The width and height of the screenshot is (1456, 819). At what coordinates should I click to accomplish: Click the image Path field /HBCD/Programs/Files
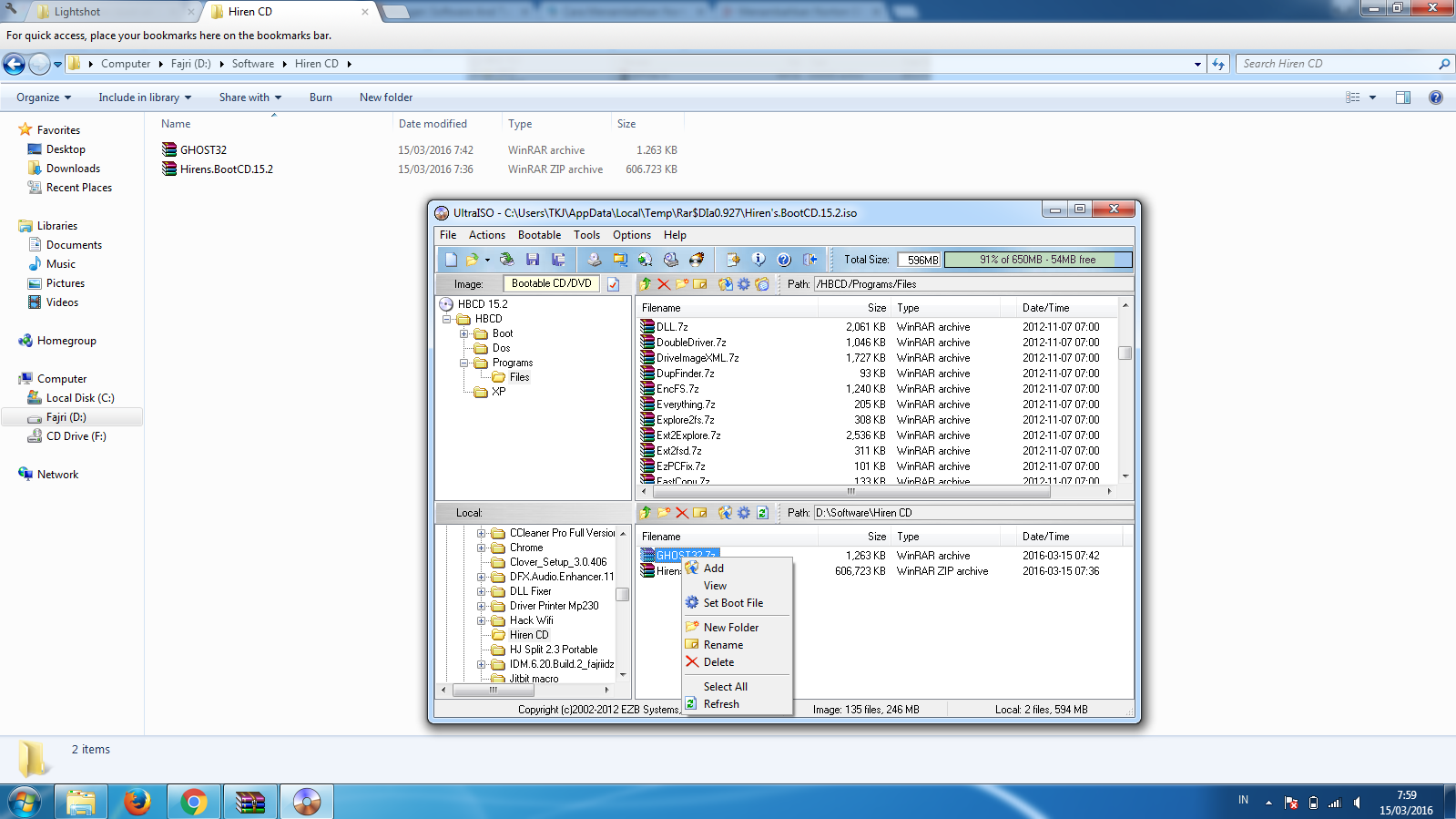tap(972, 284)
